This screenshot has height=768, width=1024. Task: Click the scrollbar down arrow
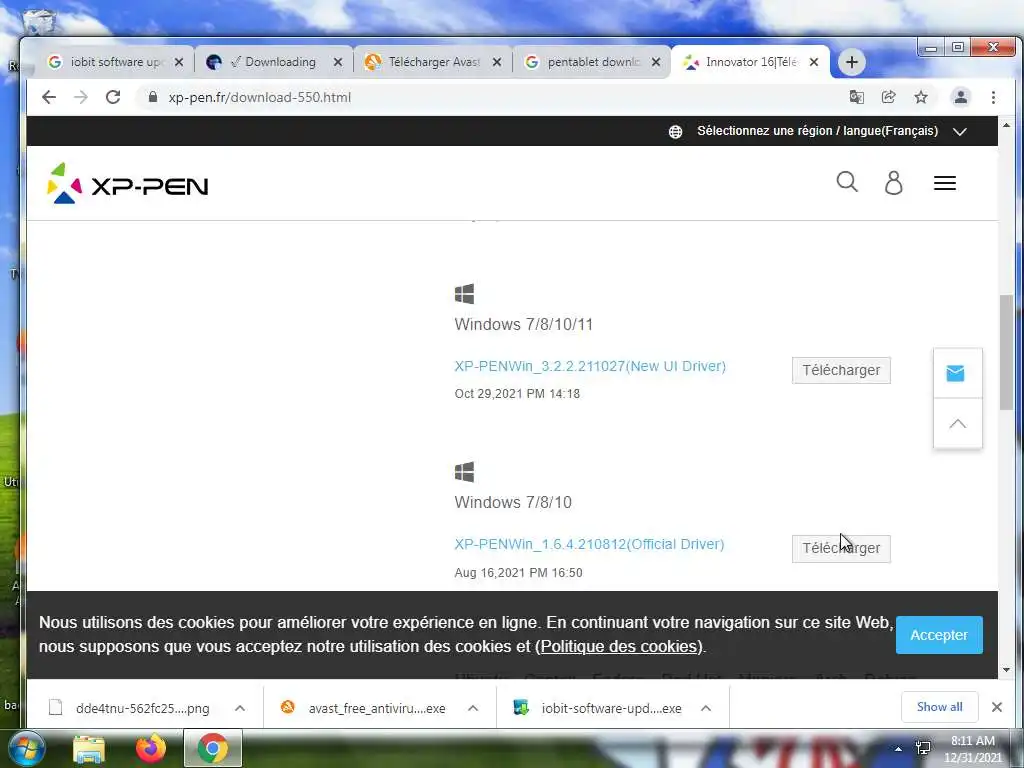click(1006, 670)
